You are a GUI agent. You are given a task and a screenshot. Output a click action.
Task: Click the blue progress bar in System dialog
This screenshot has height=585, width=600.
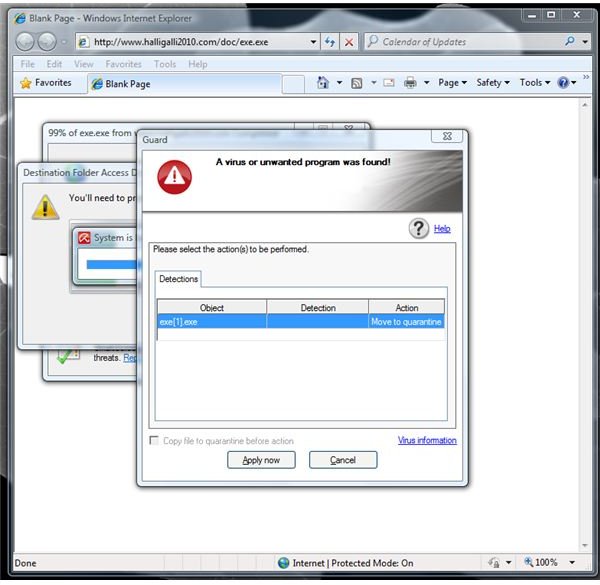(x=112, y=264)
